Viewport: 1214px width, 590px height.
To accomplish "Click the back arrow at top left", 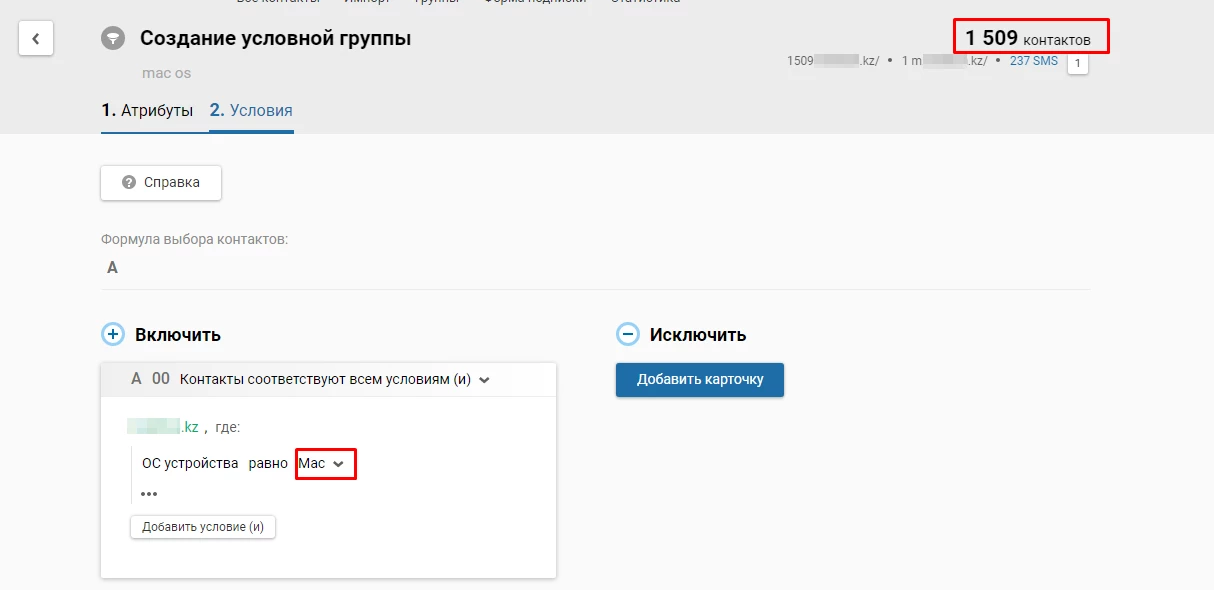I will [x=36, y=38].
